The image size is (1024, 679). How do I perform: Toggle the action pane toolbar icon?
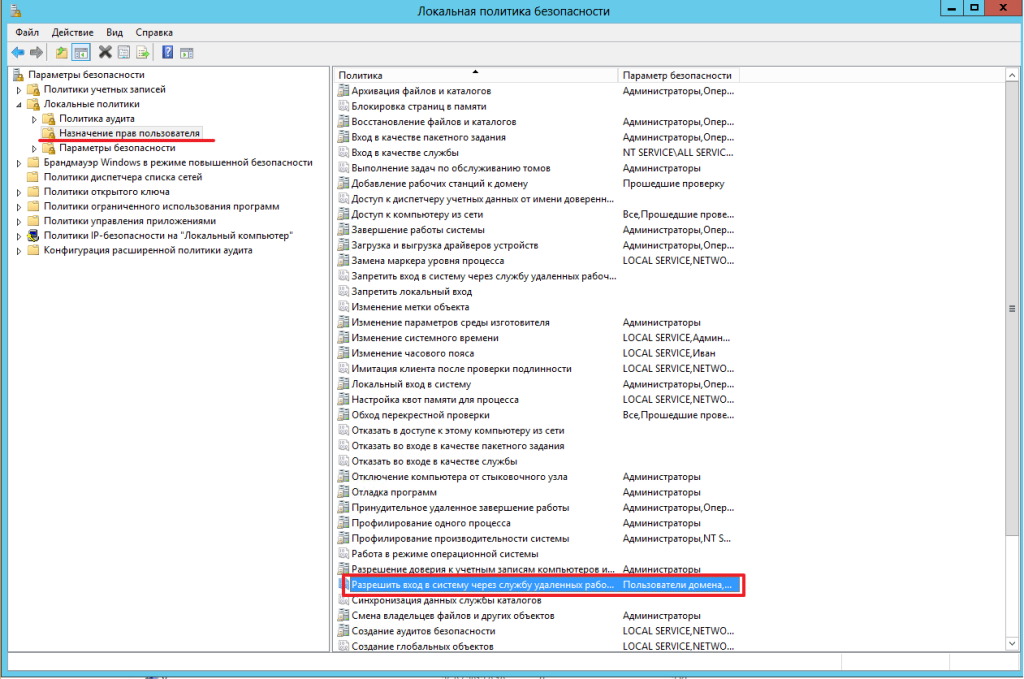[186, 53]
